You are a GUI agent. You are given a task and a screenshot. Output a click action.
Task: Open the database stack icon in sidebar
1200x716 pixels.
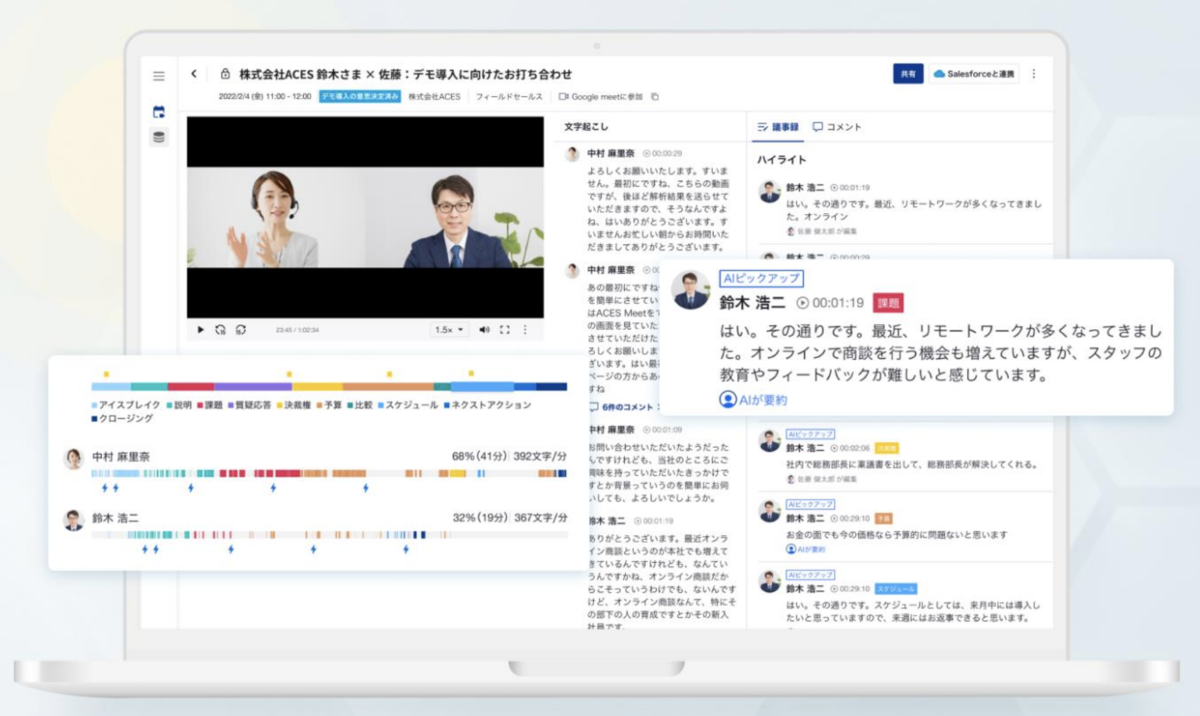click(159, 137)
